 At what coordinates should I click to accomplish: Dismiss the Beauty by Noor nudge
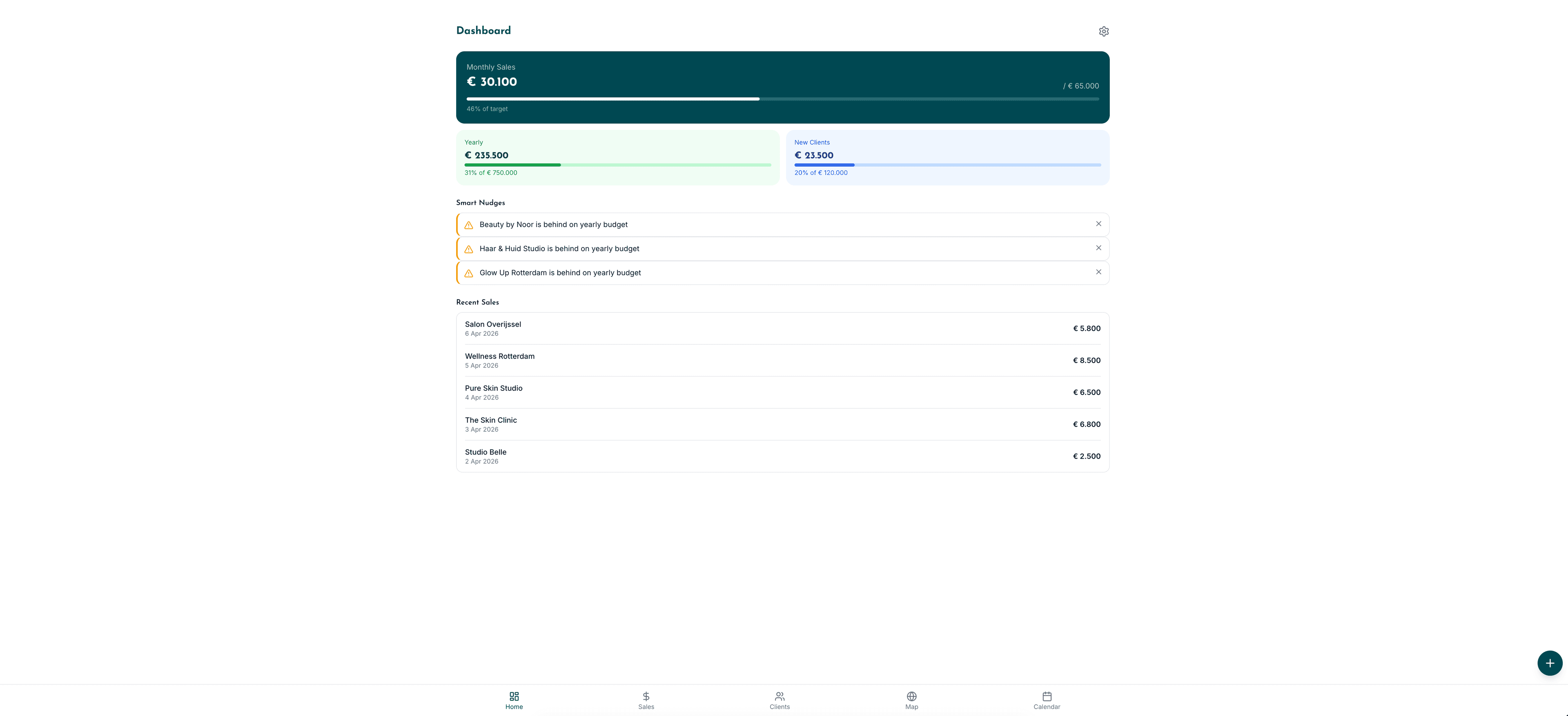tap(1098, 224)
